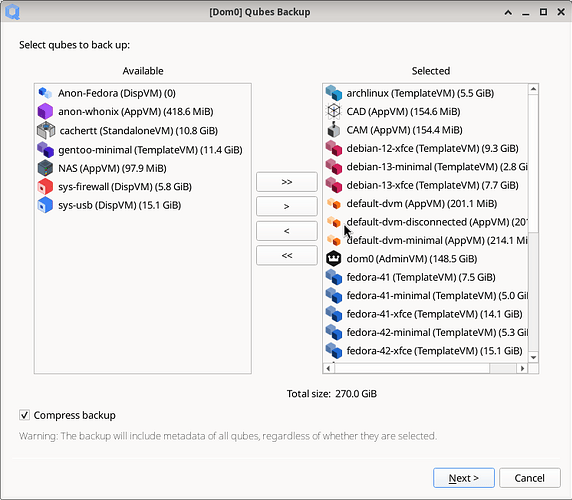Click the CAM AppVM icon

click(333, 130)
